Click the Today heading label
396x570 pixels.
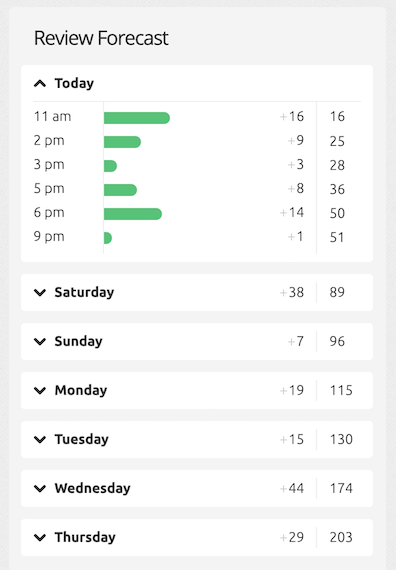[x=74, y=84]
